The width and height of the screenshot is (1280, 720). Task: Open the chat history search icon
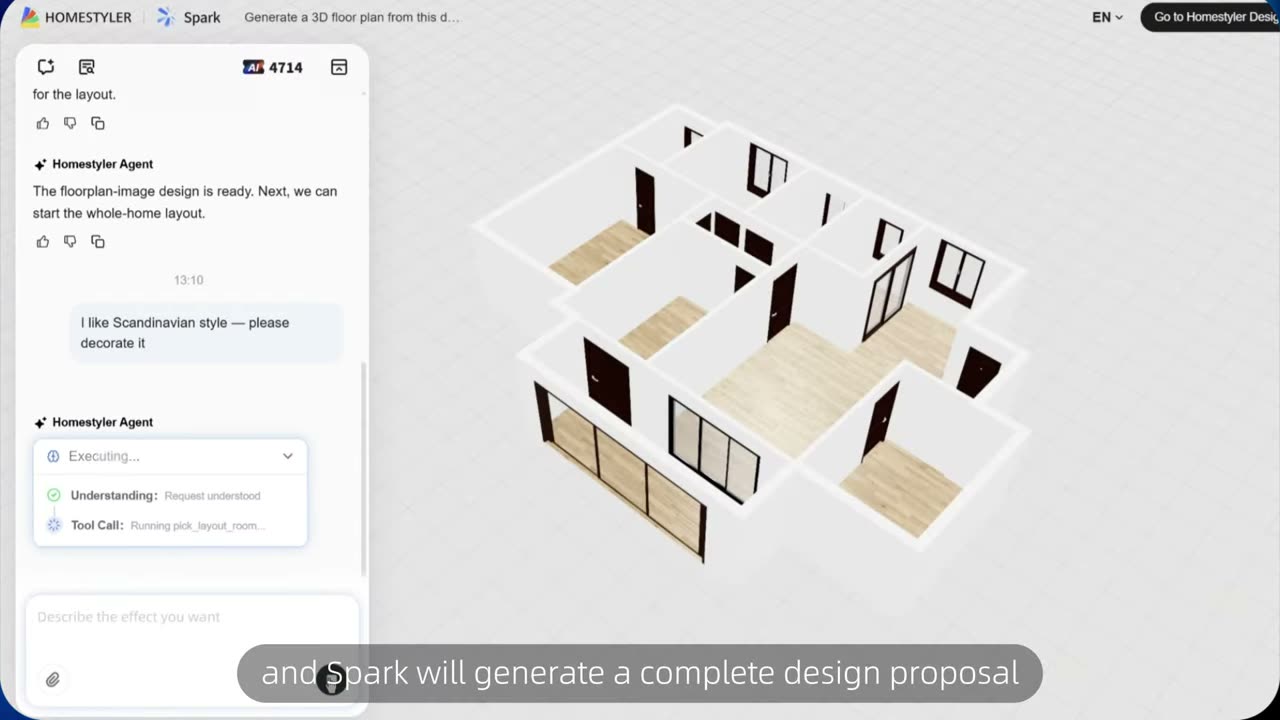[87, 67]
